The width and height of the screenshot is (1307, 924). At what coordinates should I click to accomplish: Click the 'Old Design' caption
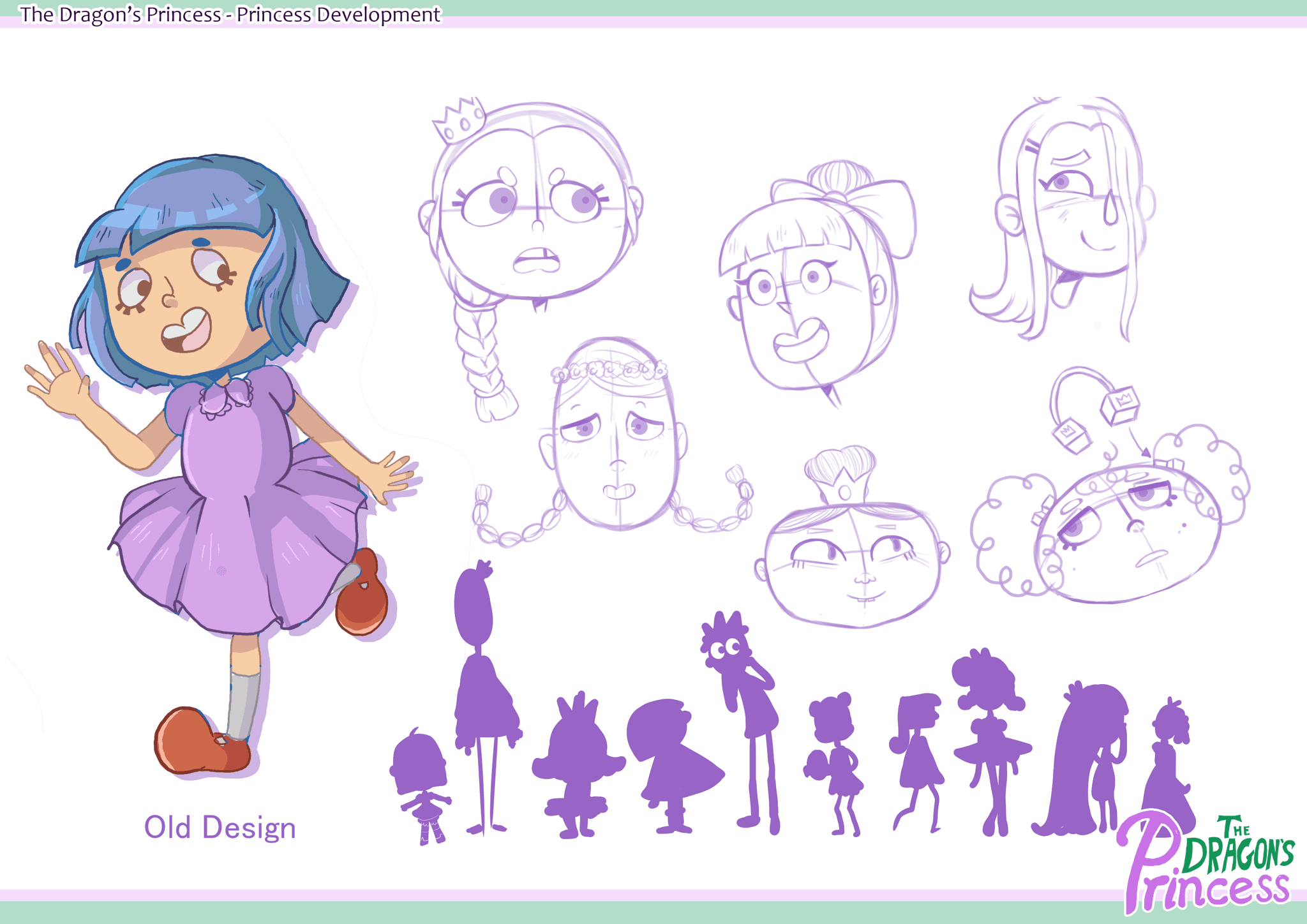point(220,828)
